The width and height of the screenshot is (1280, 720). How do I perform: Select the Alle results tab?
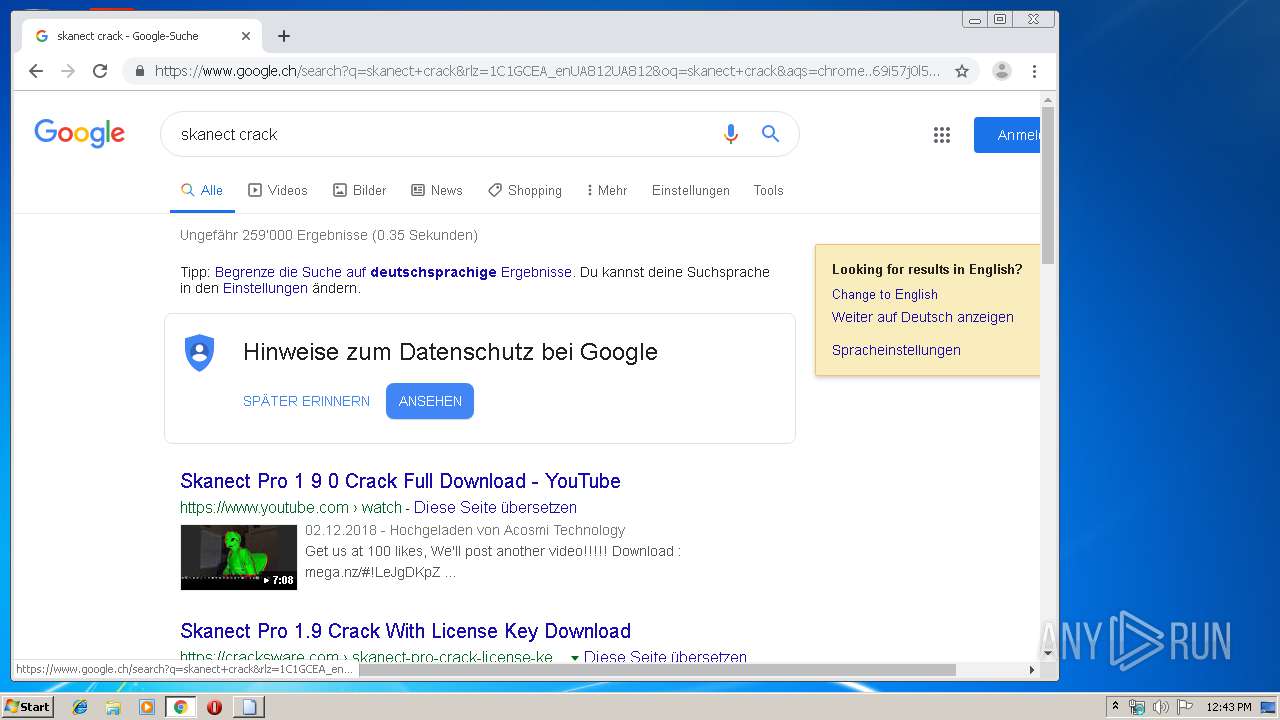(x=202, y=190)
